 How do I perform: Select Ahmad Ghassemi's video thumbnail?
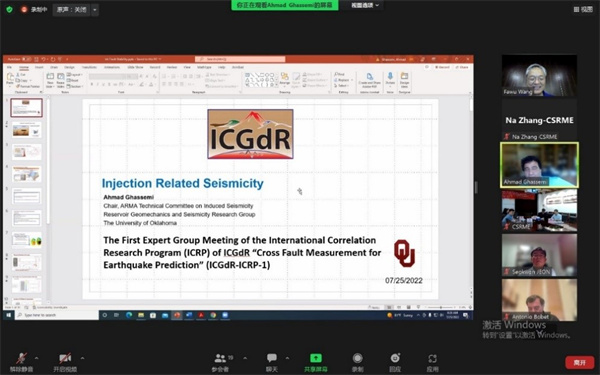[x=540, y=165]
